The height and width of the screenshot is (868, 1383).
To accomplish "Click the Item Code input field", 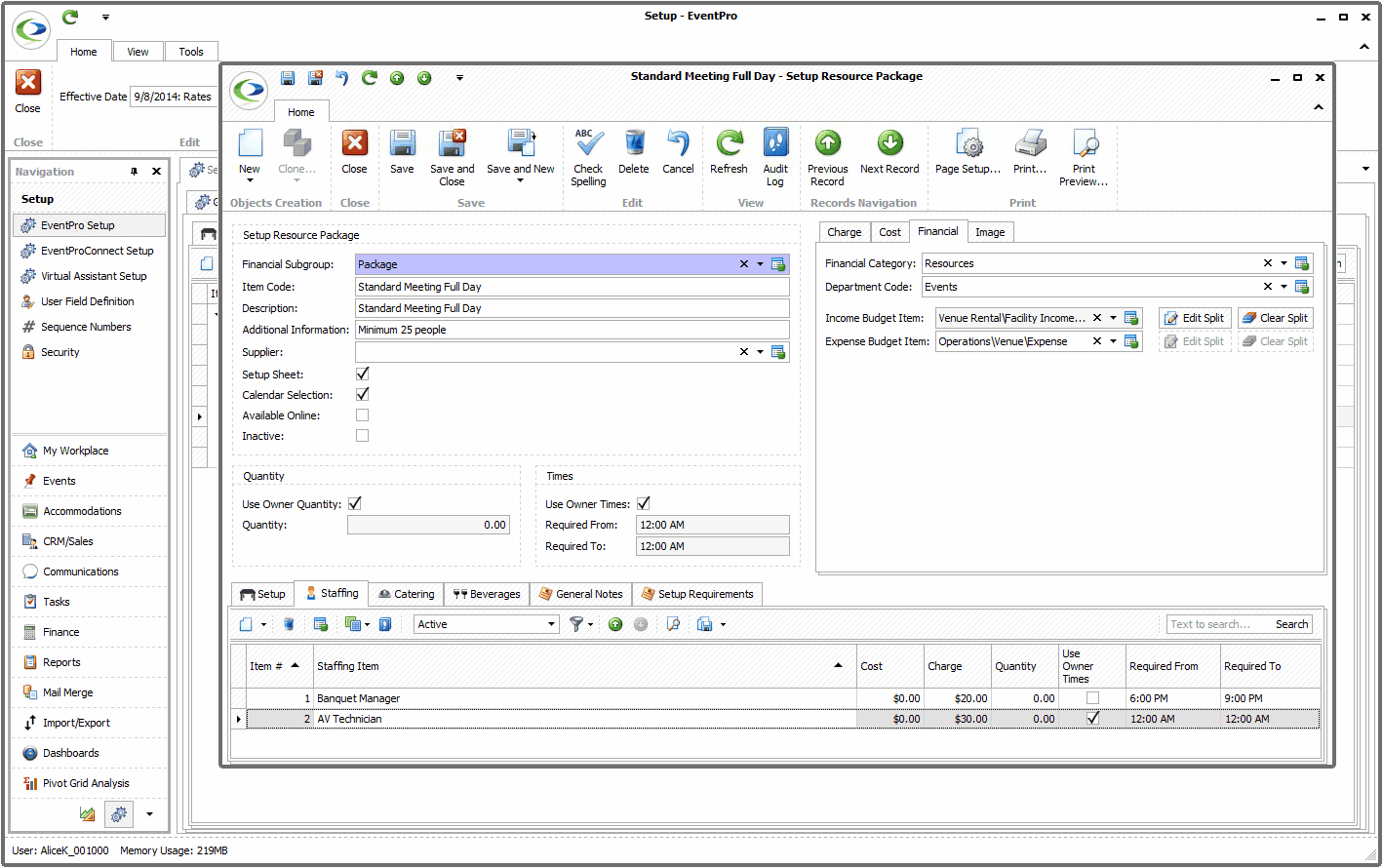I will click(x=573, y=287).
